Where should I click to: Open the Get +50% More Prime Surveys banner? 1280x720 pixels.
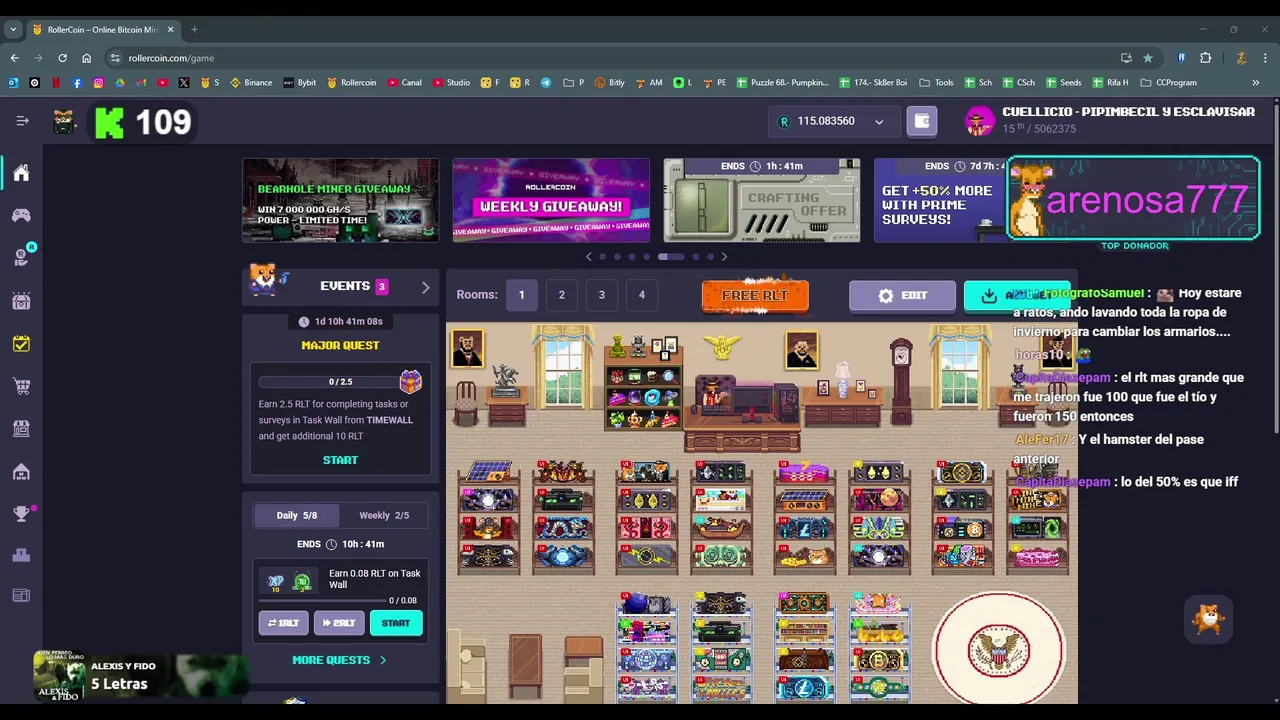[940, 200]
